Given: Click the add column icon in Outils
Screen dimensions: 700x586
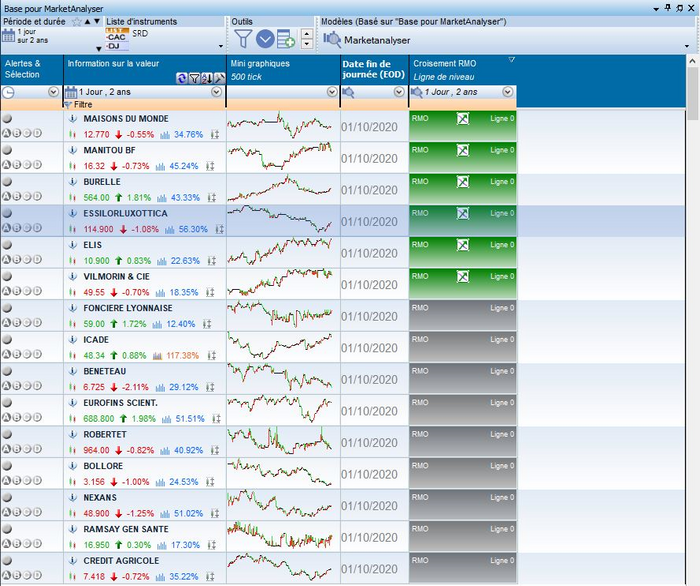Looking at the screenshot, I should (x=286, y=39).
